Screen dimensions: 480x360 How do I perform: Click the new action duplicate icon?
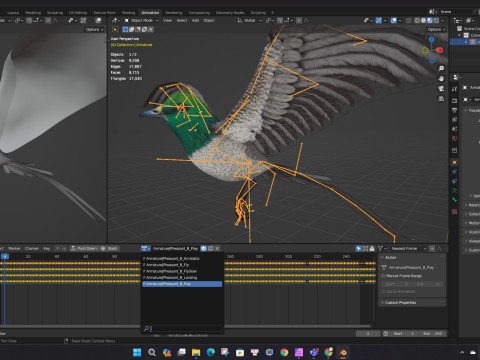(211, 248)
